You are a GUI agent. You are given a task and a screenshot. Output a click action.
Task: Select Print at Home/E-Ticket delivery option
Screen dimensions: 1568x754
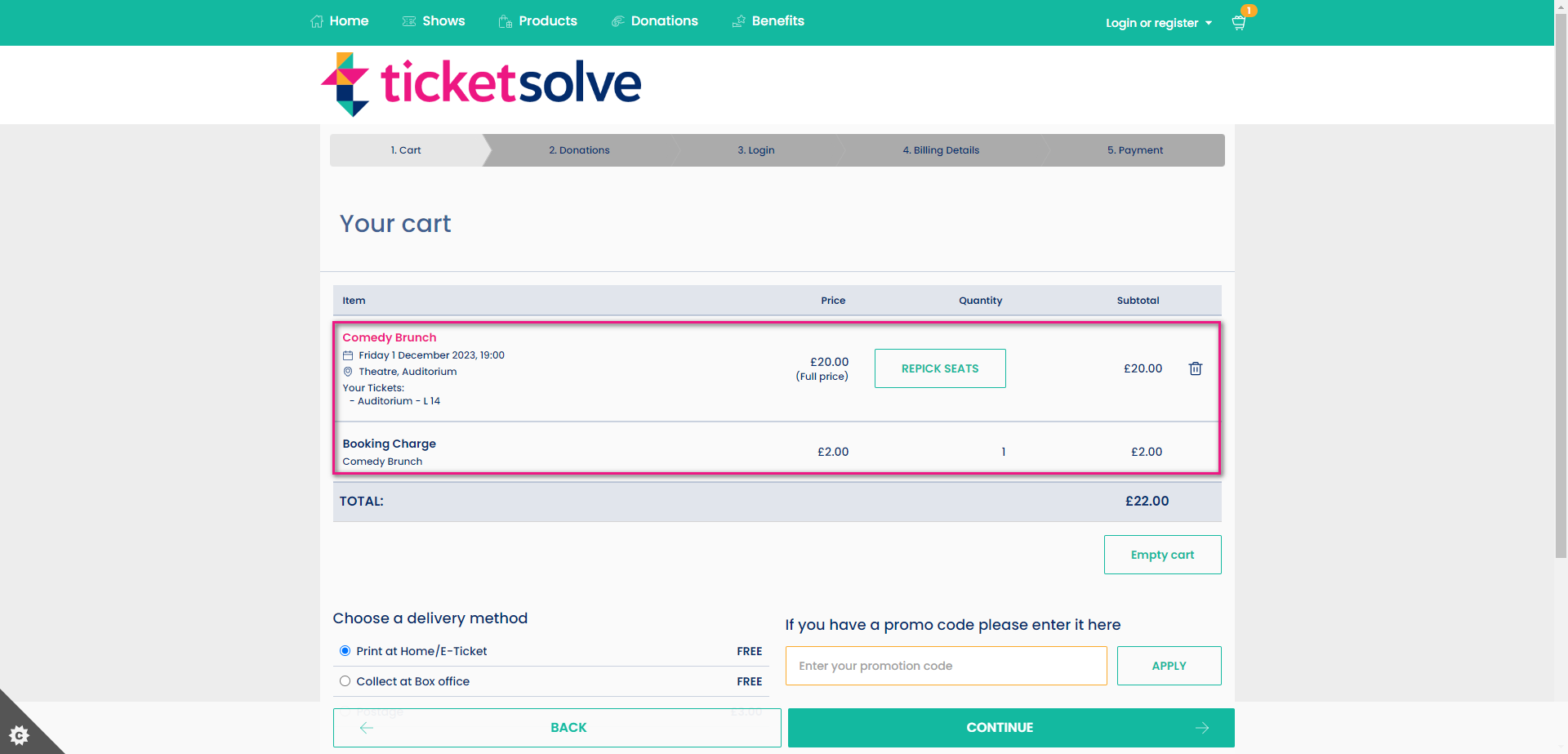[345, 650]
